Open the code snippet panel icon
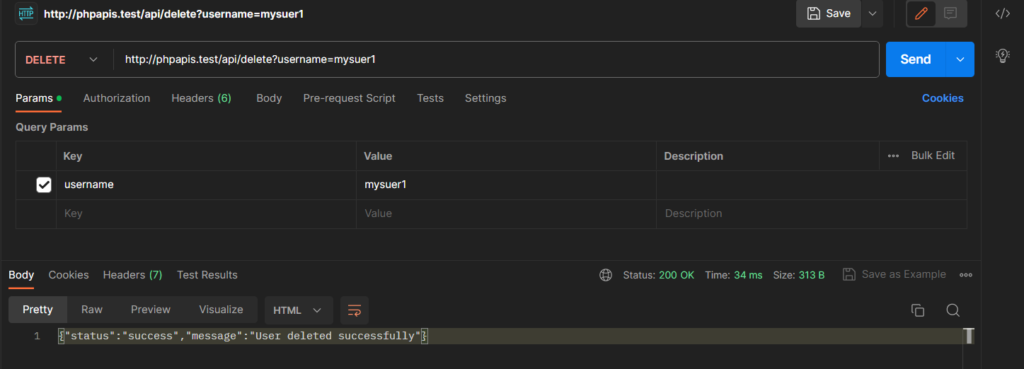Screen dimensions: 1024x369 [1002, 14]
